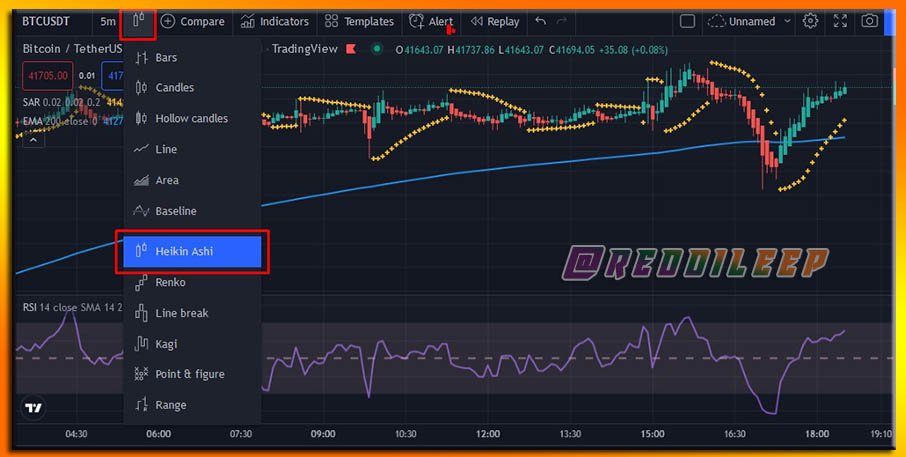
Task: Open the Unnamed layout dropdown
Action: [760, 21]
